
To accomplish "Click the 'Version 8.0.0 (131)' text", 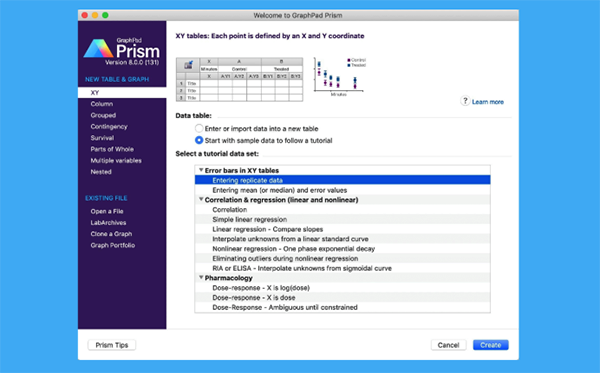I will click(132, 62).
